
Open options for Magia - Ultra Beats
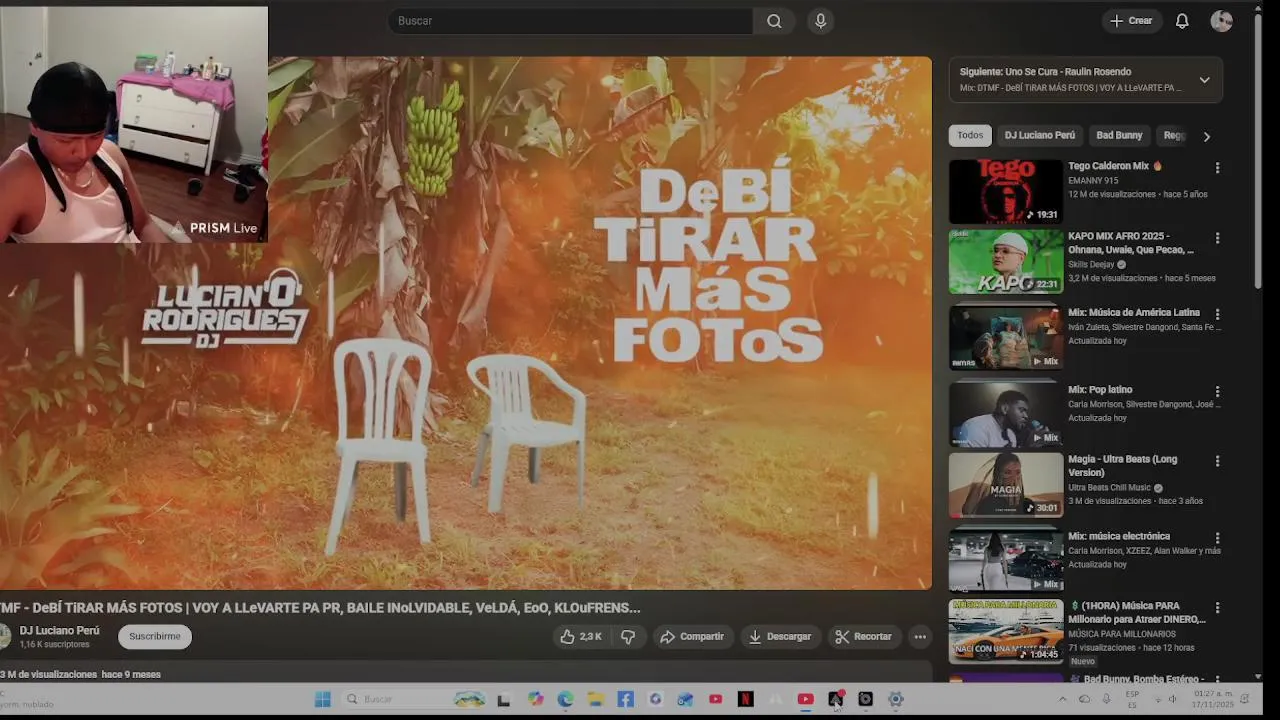point(1217,461)
